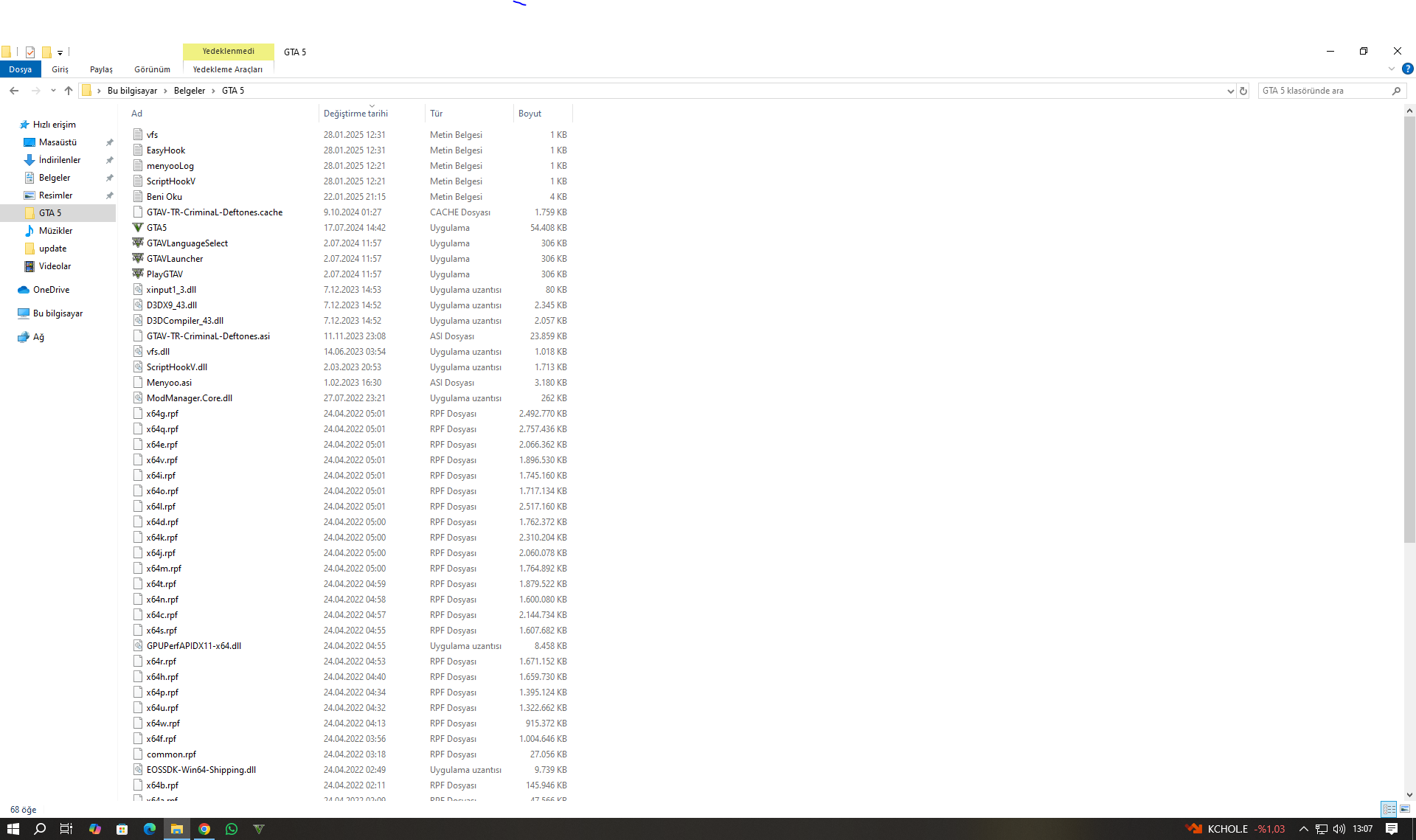Screen dimensions: 1416x840
Task: Open Yedekleme Araçları tab
Action: click(x=228, y=69)
